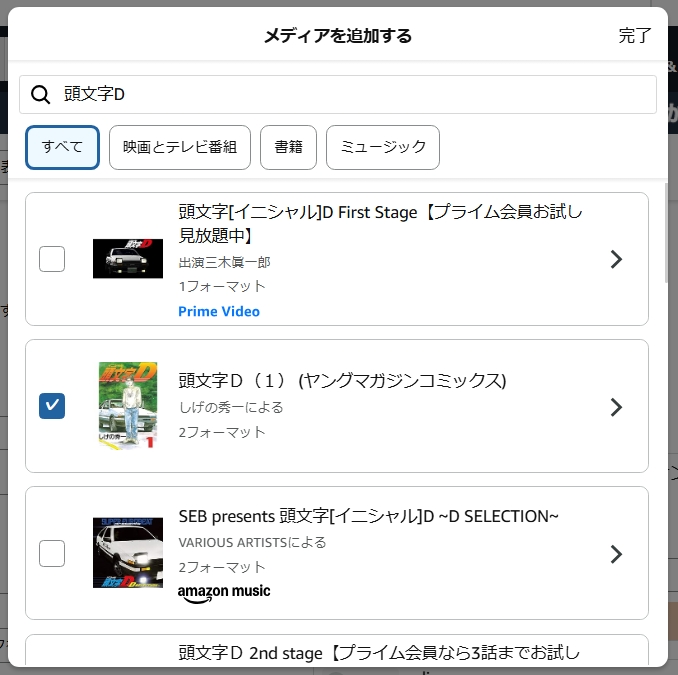
Task: Click First Stage video thumbnail
Action: click(128, 259)
